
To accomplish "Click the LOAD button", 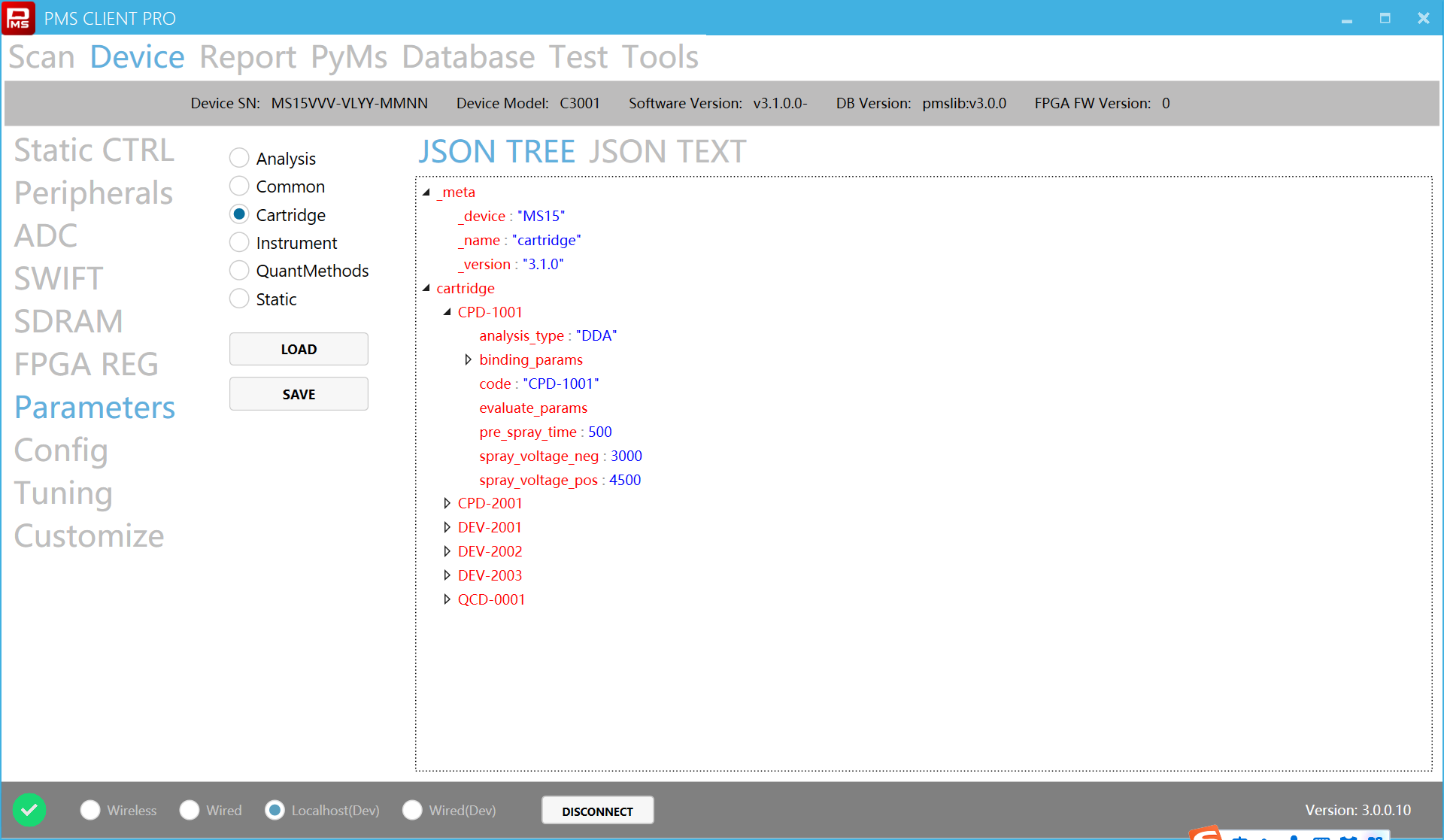I will tap(299, 349).
